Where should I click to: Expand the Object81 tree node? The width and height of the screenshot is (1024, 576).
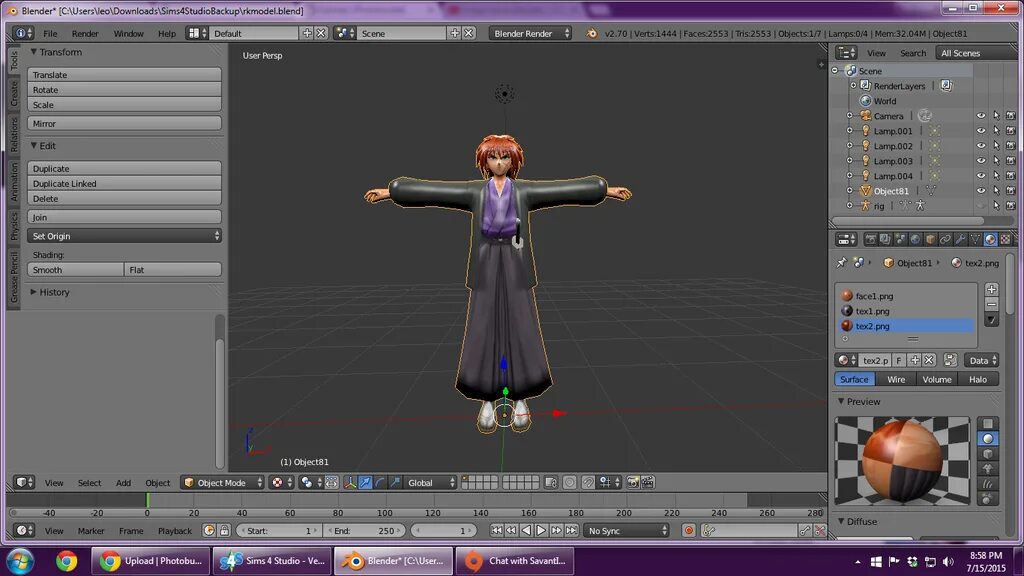pyautogui.click(x=850, y=191)
